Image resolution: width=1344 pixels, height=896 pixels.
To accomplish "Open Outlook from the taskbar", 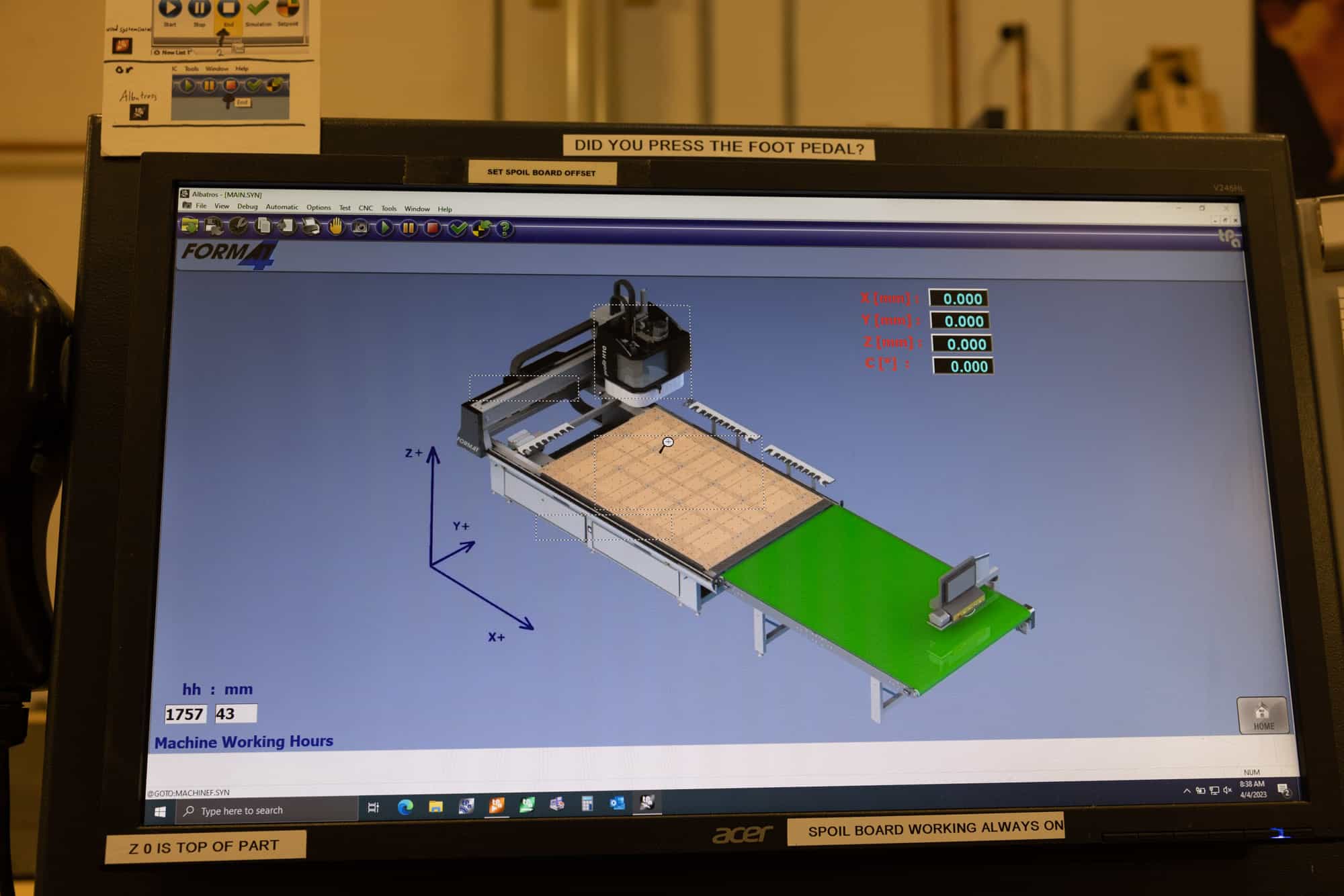I will pos(617,803).
